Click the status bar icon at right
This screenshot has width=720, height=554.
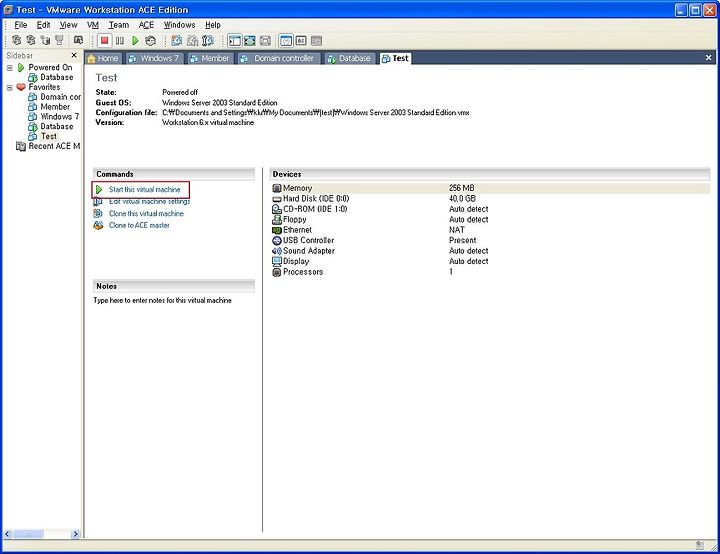[700, 545]
